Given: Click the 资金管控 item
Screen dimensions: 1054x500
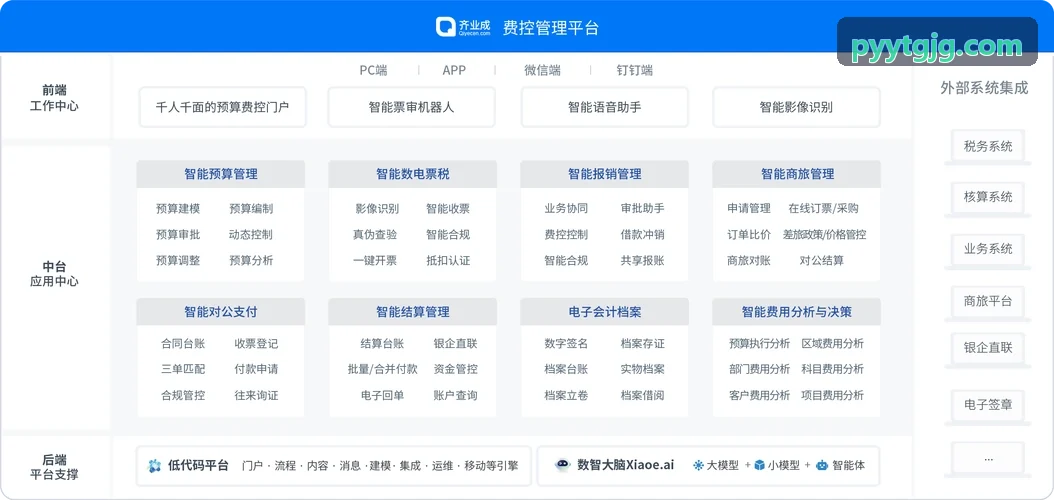Looking at the screenshot, I should [x=456, y=369].
